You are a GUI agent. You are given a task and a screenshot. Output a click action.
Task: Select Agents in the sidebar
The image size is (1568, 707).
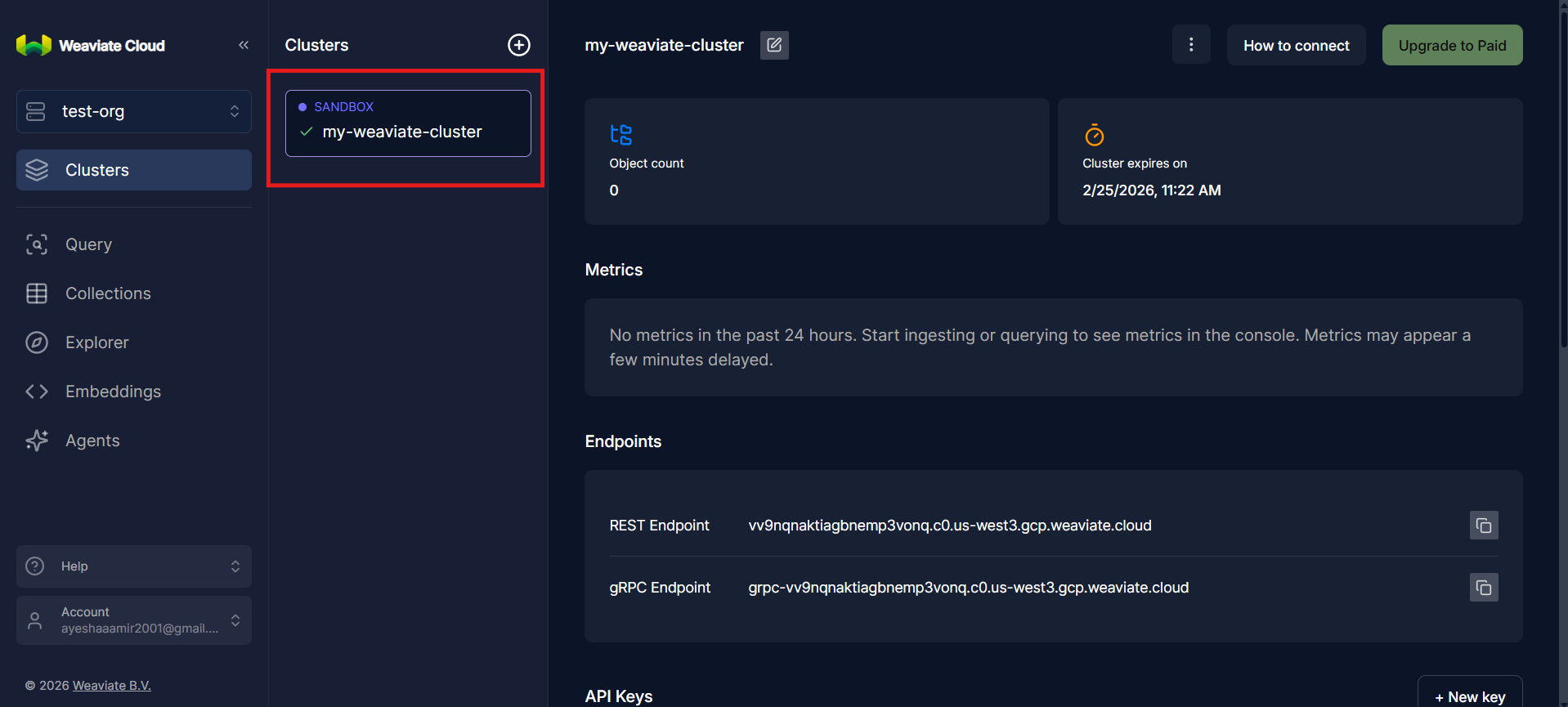(92, 441)
